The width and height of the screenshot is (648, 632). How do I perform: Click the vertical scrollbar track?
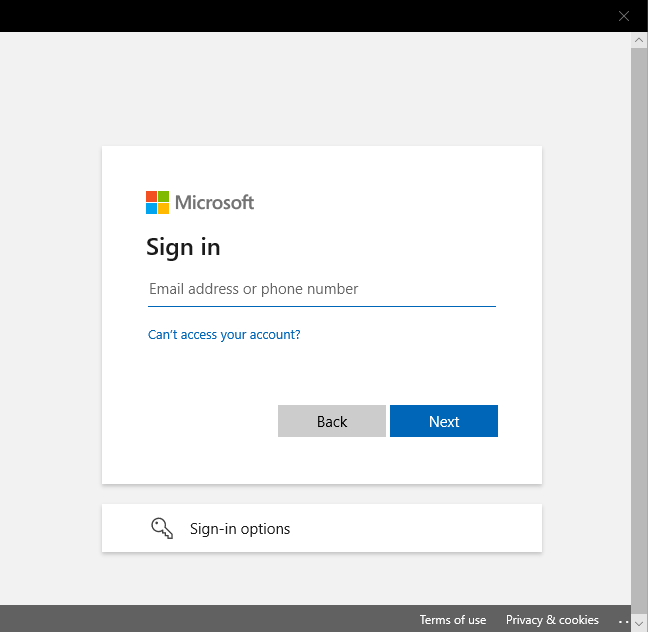(639, 332)
